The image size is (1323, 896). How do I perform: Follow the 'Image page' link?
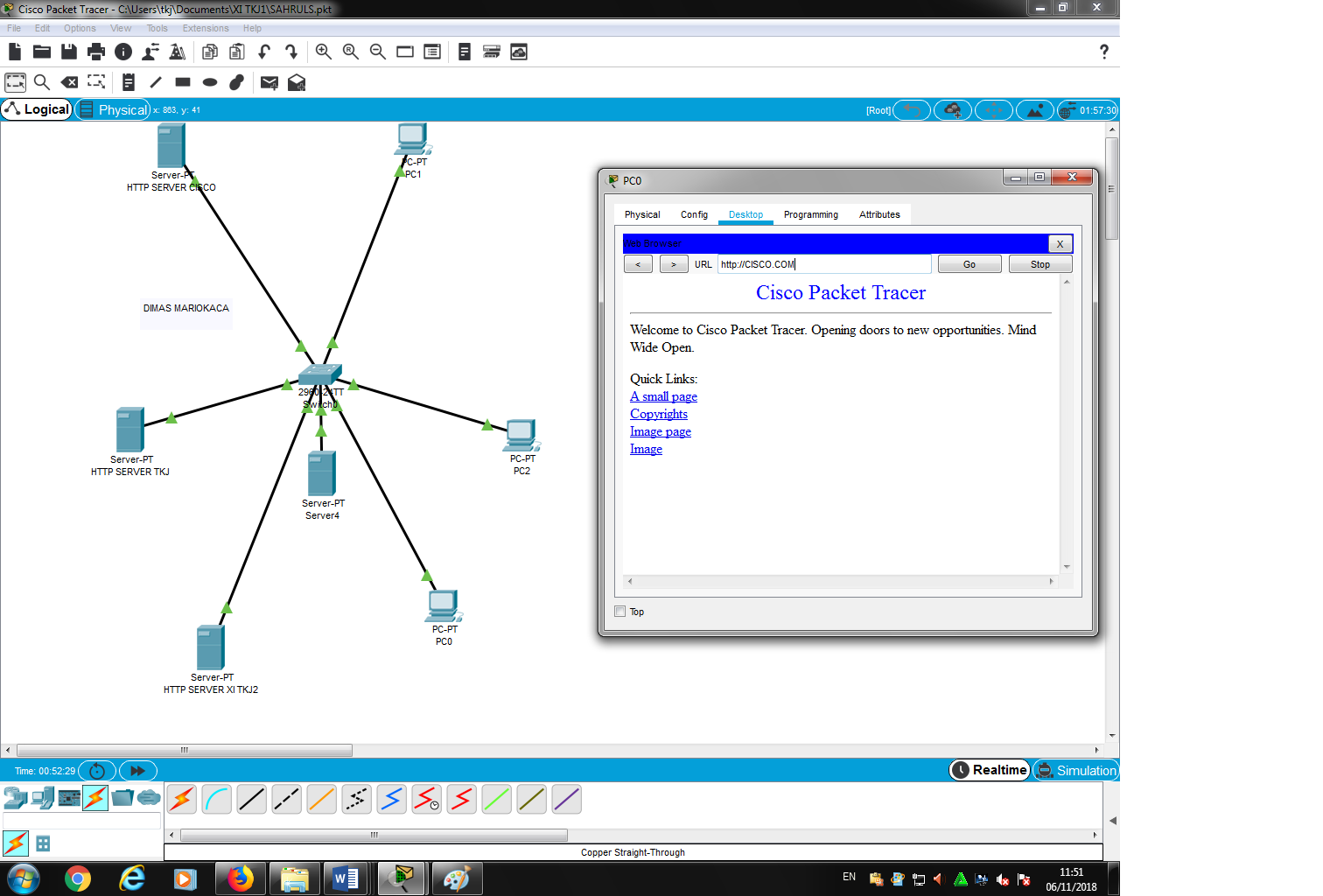tap(661, 431)
